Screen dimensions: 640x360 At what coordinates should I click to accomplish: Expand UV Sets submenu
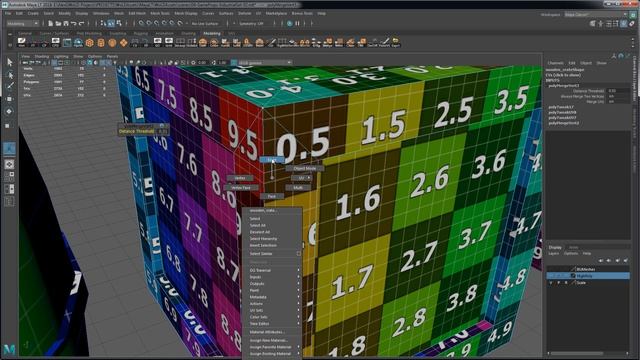(273, 310)
